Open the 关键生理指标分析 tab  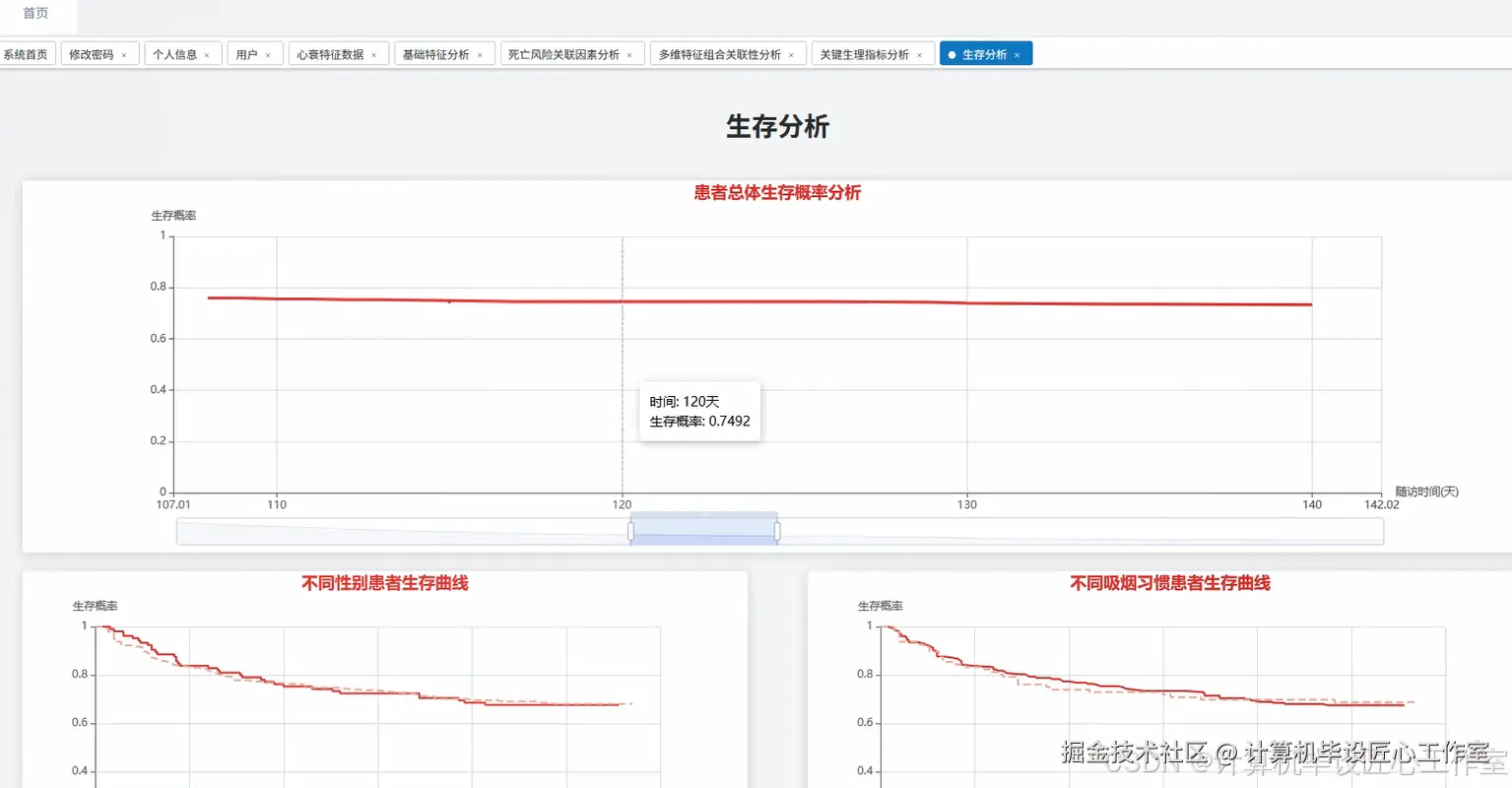pyautogui.click(x=865, y=53)
